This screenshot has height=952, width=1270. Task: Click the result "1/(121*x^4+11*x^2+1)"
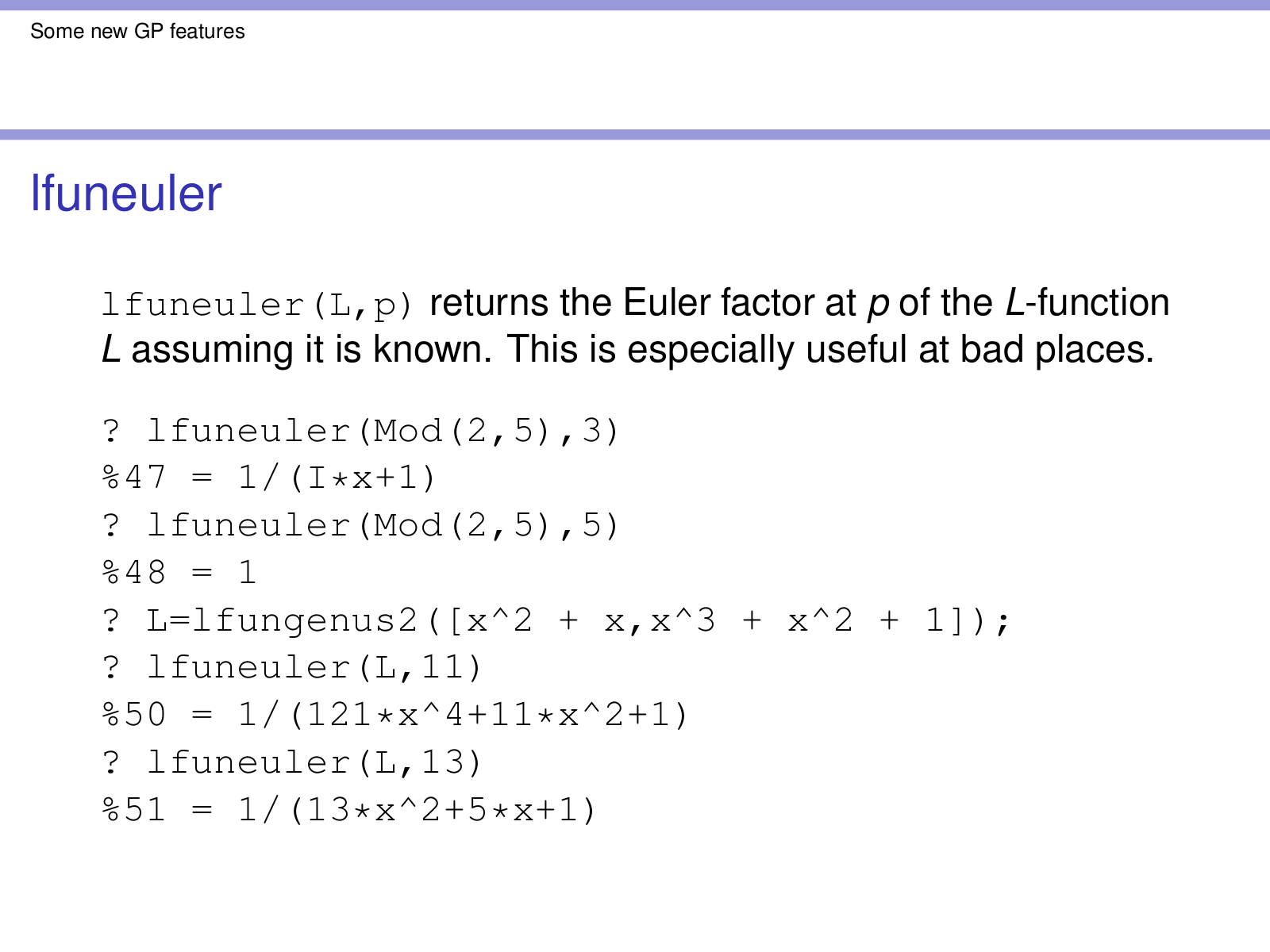tap(463, 716)
